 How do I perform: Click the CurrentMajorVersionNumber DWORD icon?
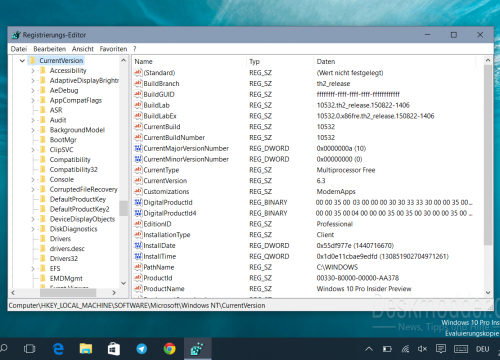click(138, 148)
